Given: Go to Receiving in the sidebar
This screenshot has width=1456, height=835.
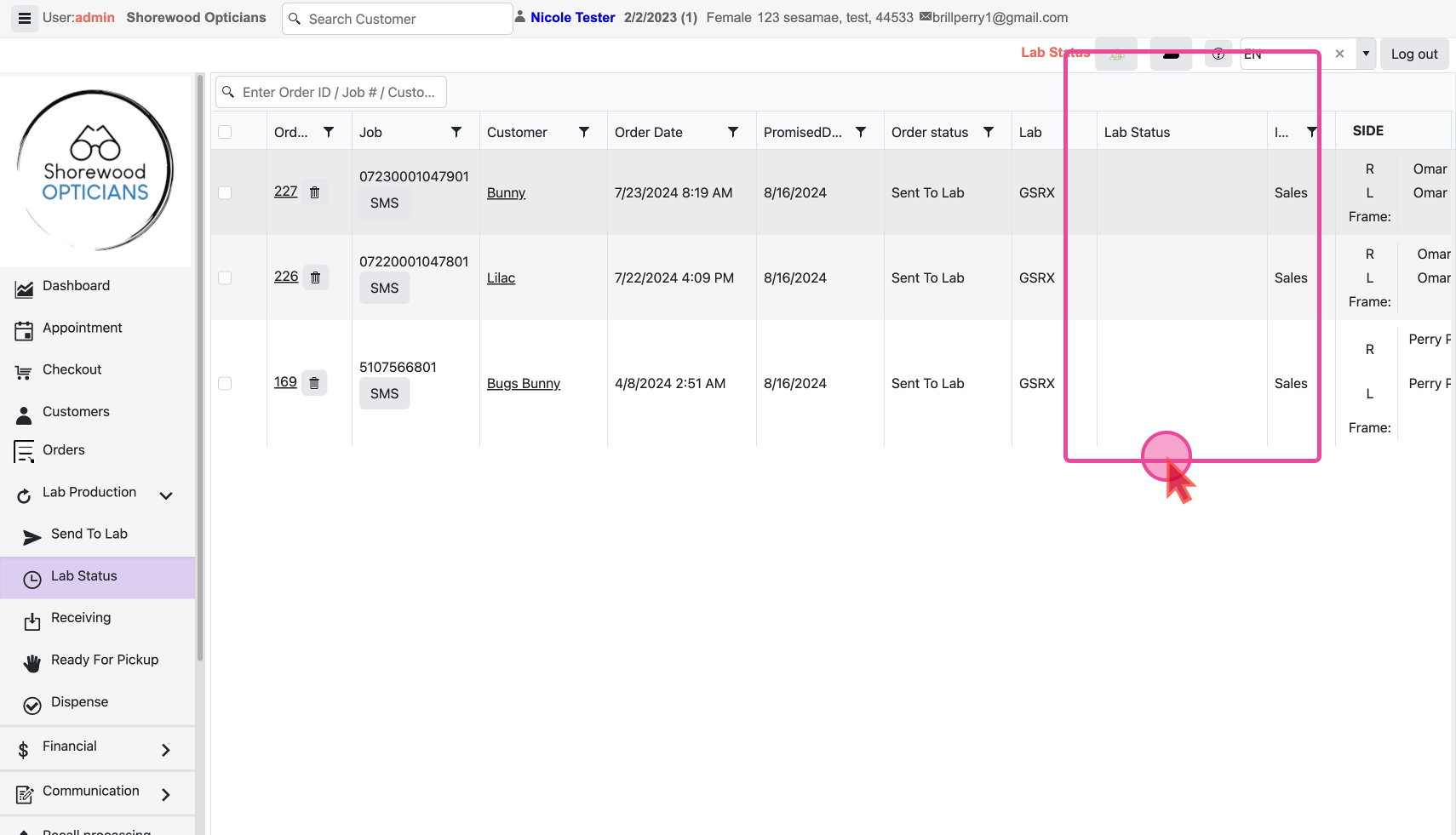Looking at the screenshot, I should tap(81, 618).
